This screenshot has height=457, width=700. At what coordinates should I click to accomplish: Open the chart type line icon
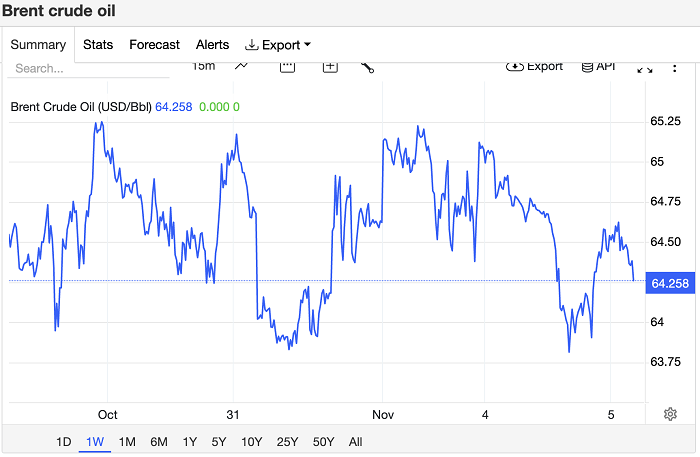(242, 66)
